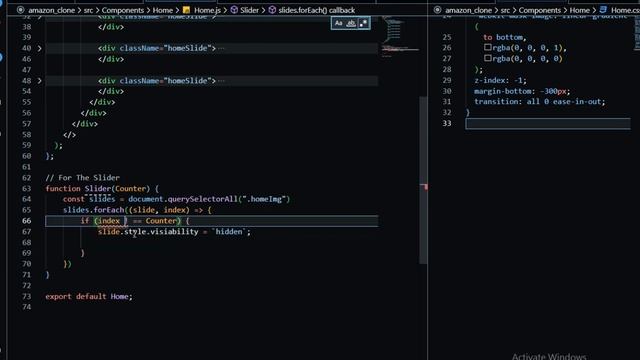The width and height of the screenshot is (640, 360).
Task: Click the "// For The Slider" comment
Action: [x=82, y=178]
